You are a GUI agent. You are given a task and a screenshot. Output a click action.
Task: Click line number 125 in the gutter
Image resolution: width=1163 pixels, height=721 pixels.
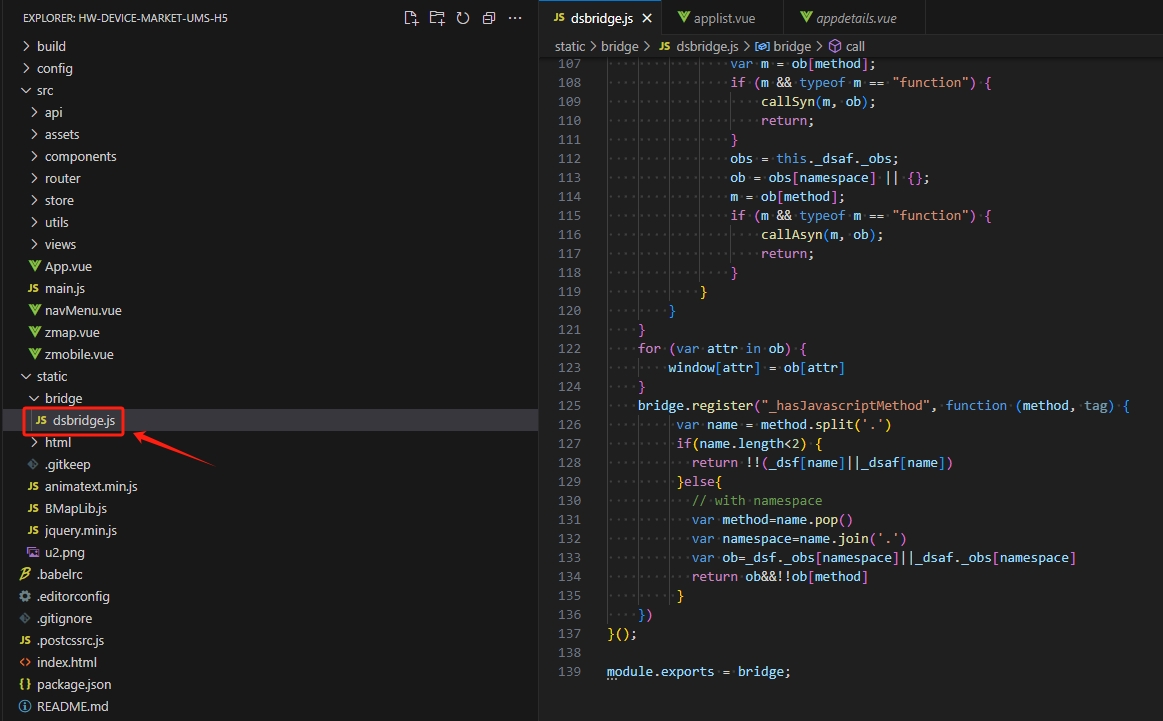coord(569,405)
